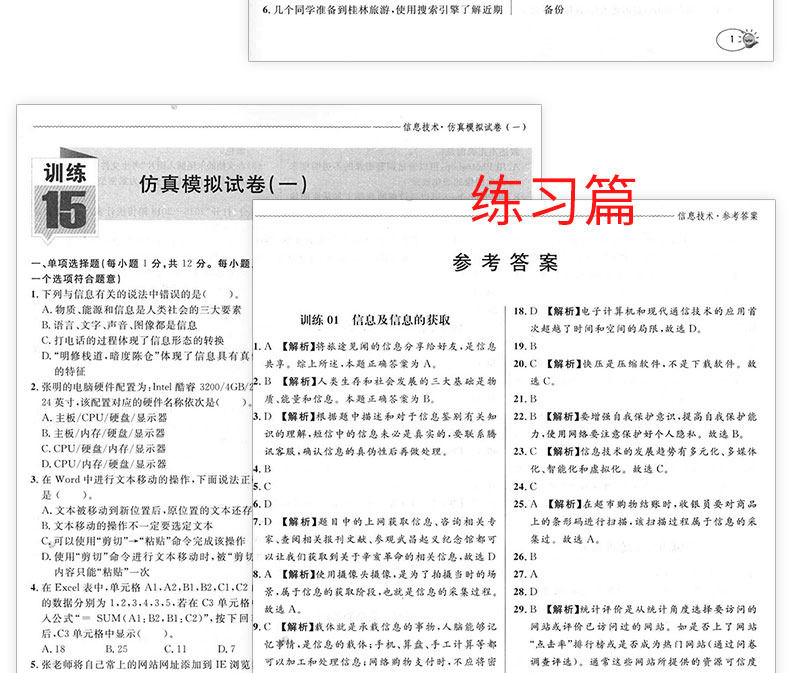Click answer 21. B
Image resolution: width=790 pixels, height=673 pixels.
525,399
